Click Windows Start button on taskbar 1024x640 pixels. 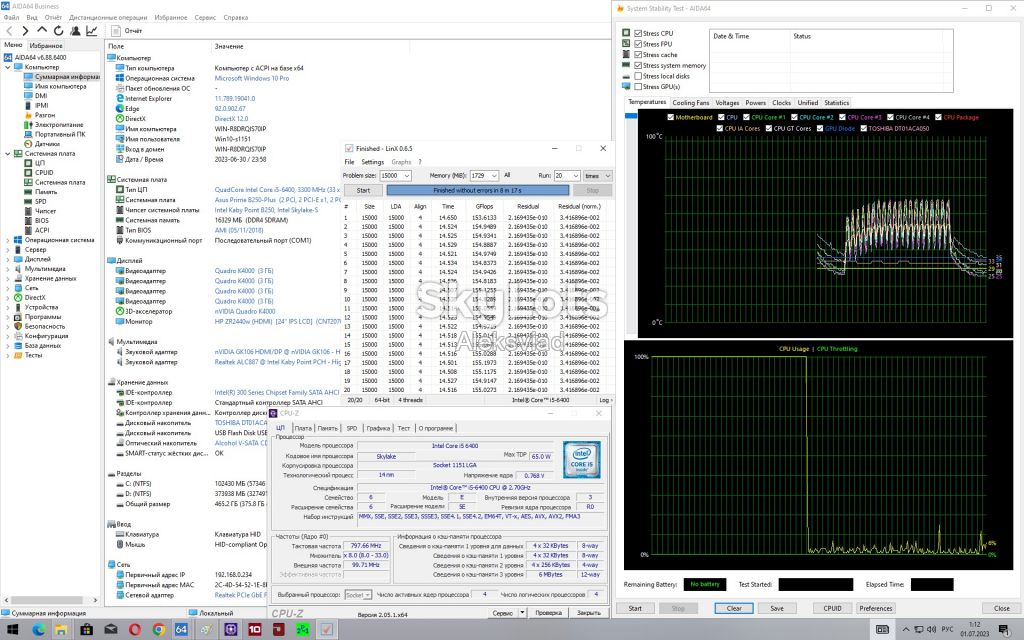point(12,630)
